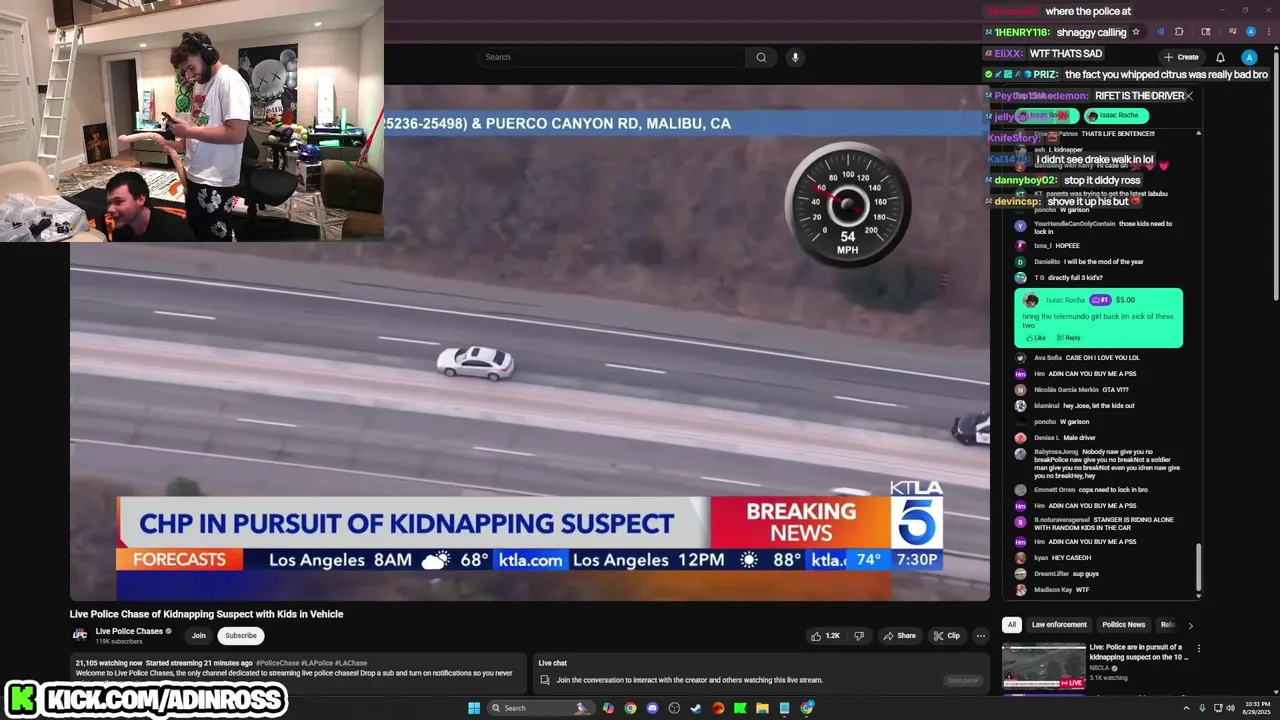Bookmark this page with the star icon
The height and width of the screenshot is (720, 1280).
click(1136, 32)
